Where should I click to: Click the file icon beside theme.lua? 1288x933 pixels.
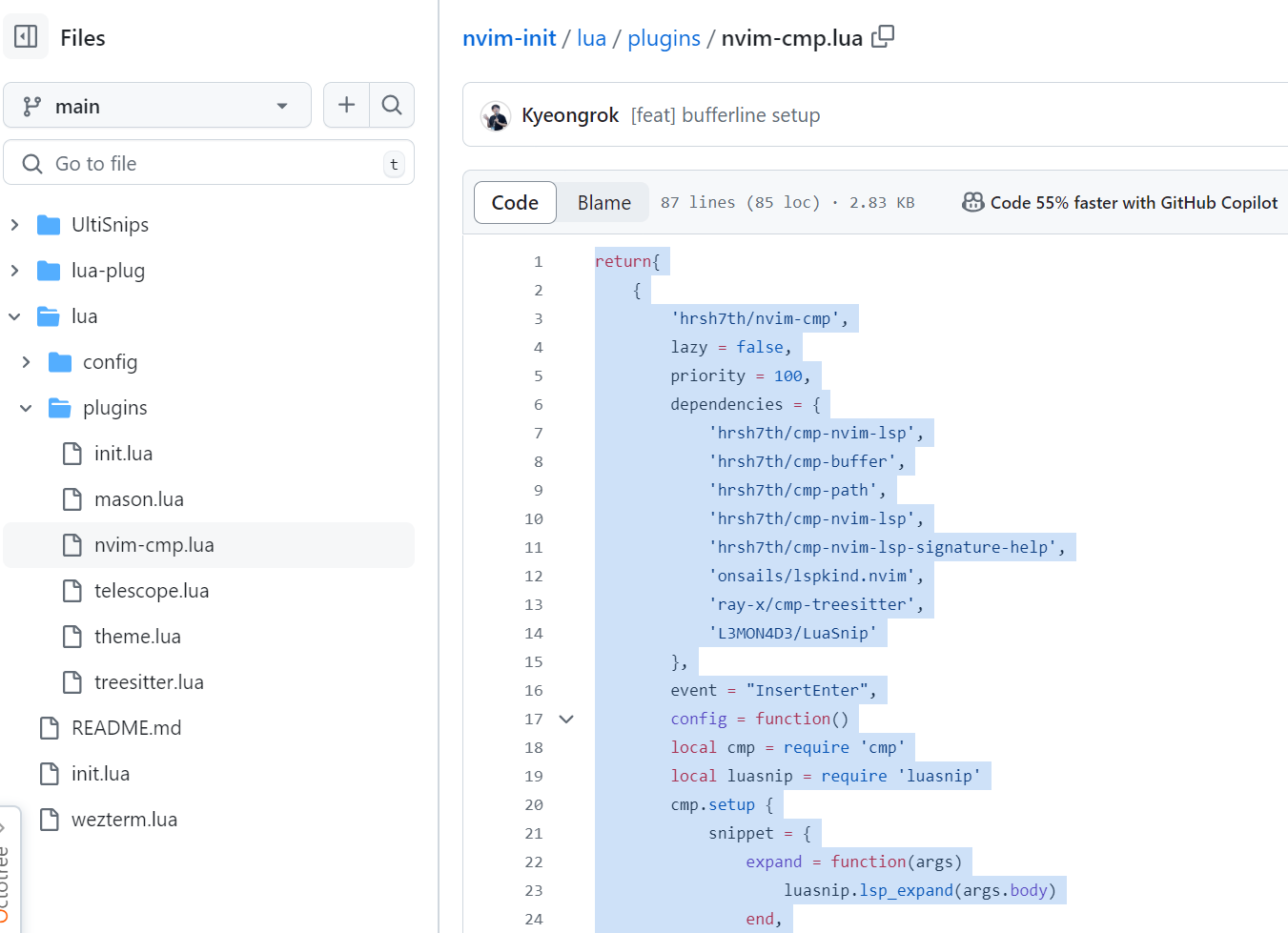point(72,637)
